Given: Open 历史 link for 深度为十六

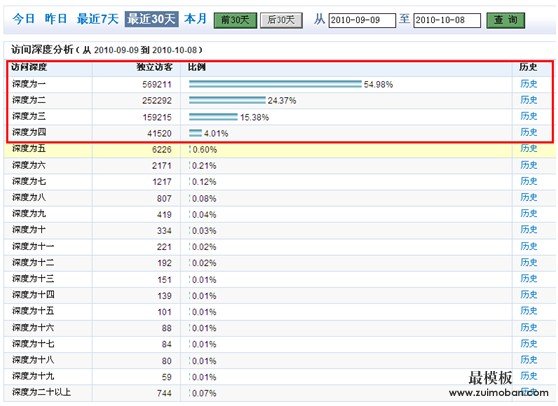Looking at the screenshot, I should click(528, 327).
